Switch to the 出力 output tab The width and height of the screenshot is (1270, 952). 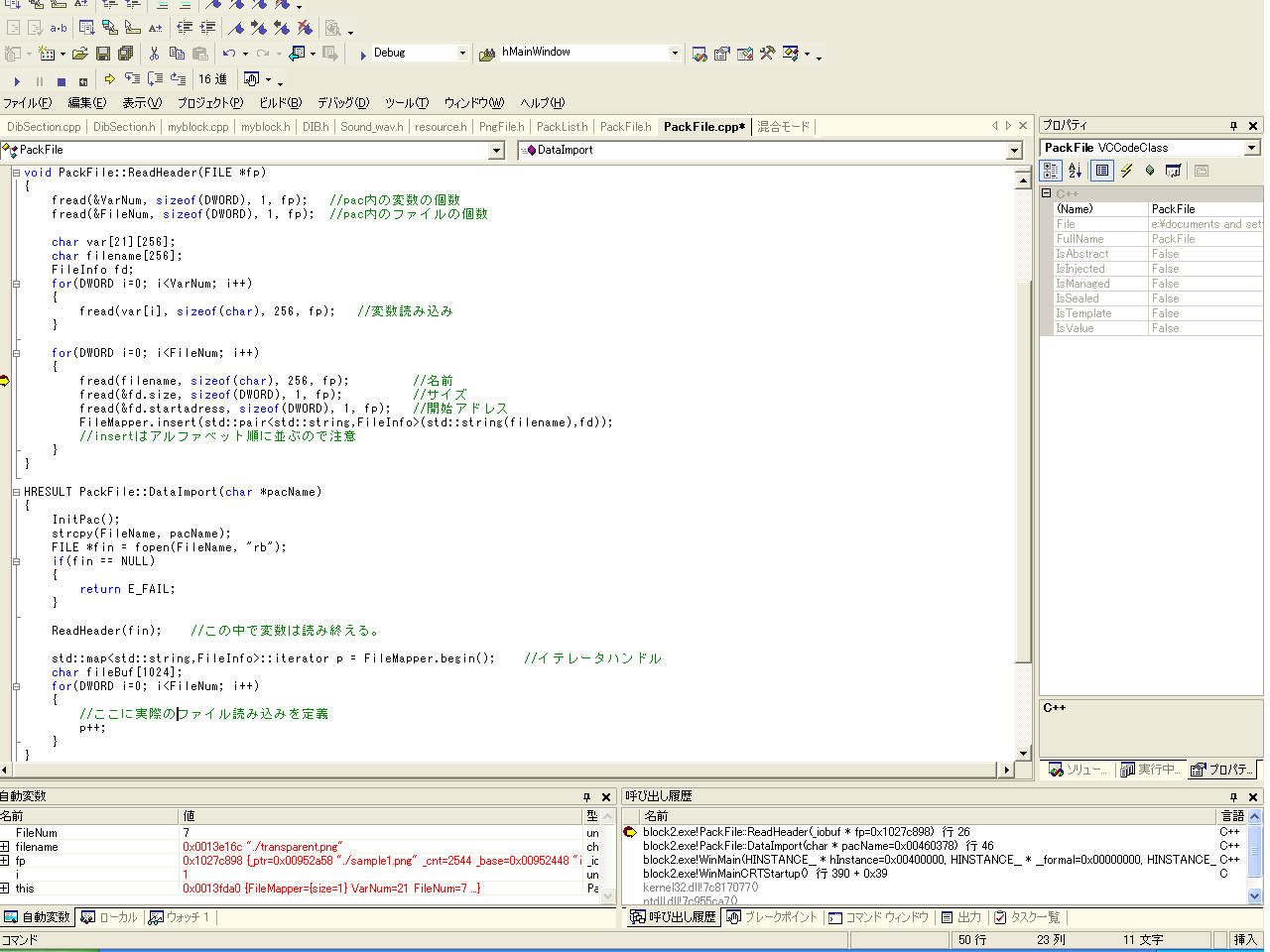pos(961,917)
